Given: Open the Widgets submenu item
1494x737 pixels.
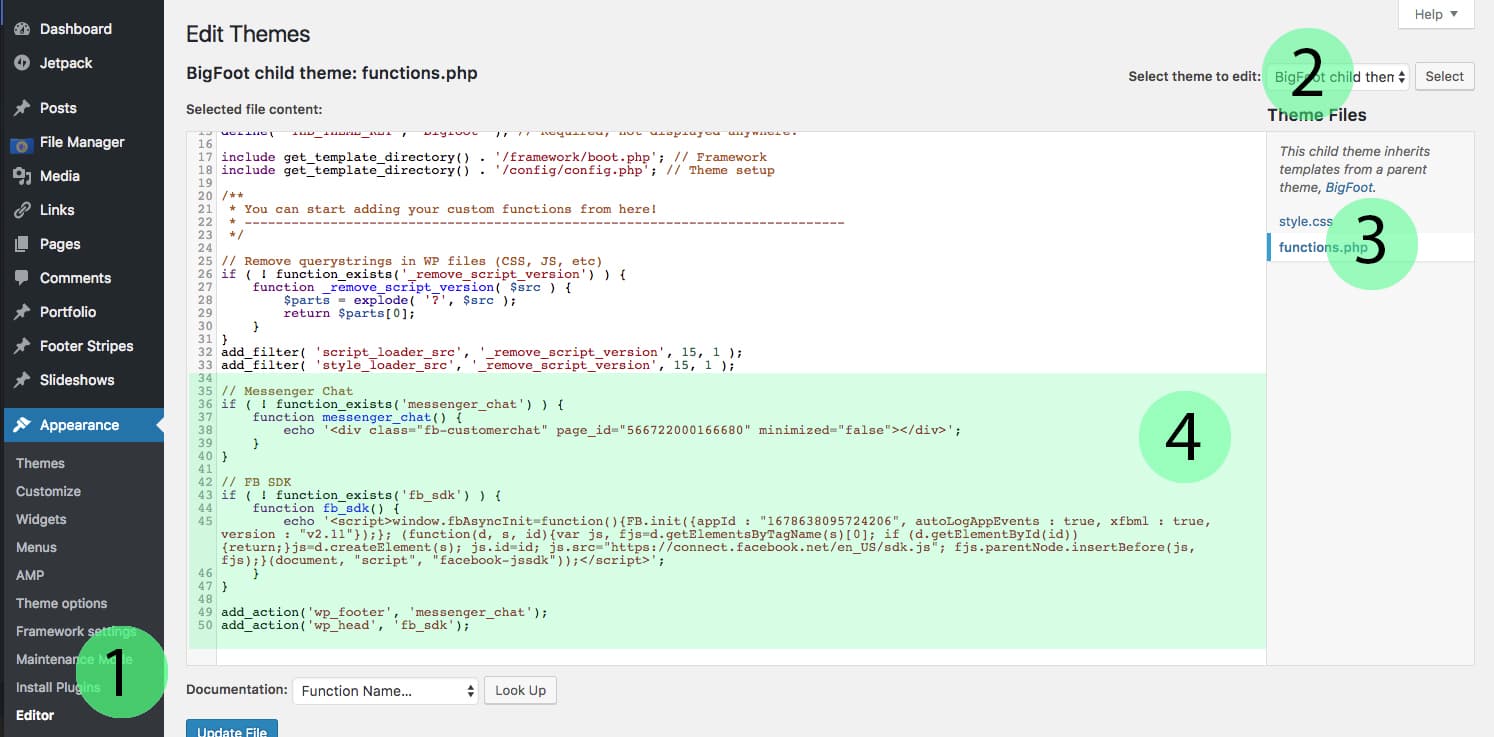Looking at the screenshot, I should [x=41, y=519].
